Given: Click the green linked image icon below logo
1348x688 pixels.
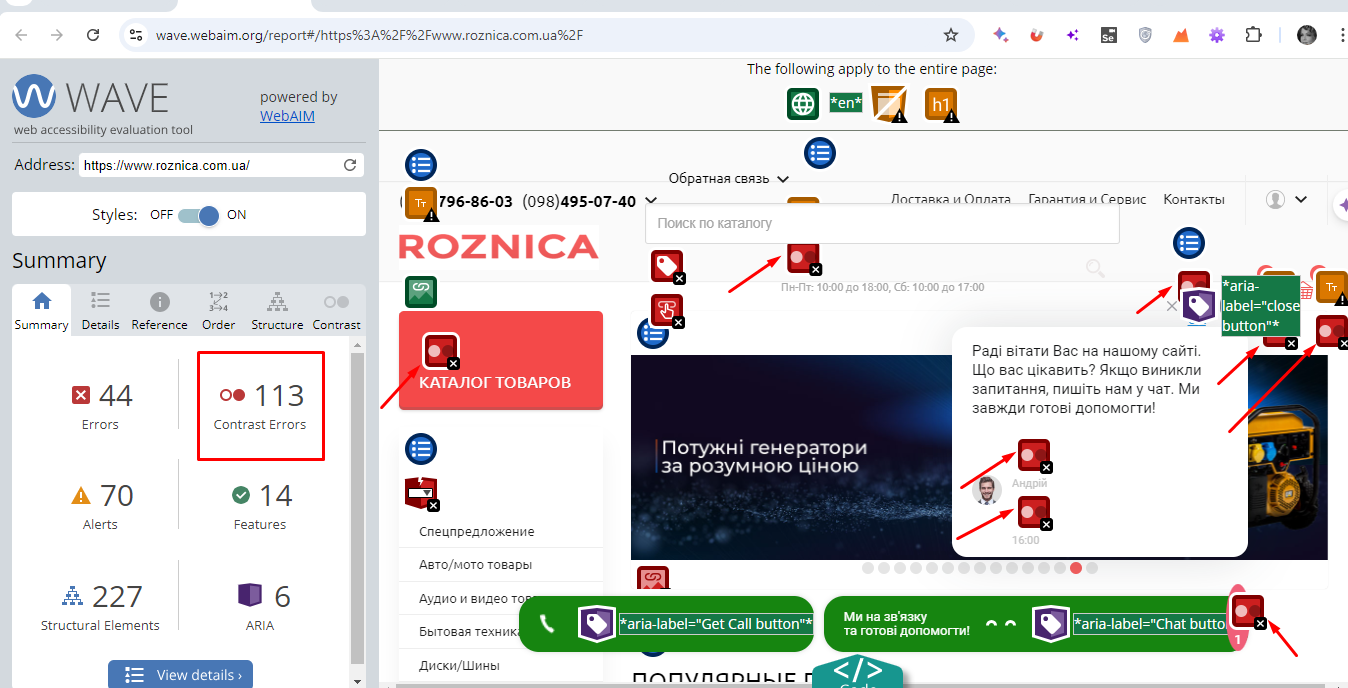Looking at the screenshot, I should click(x=421, y=292).
